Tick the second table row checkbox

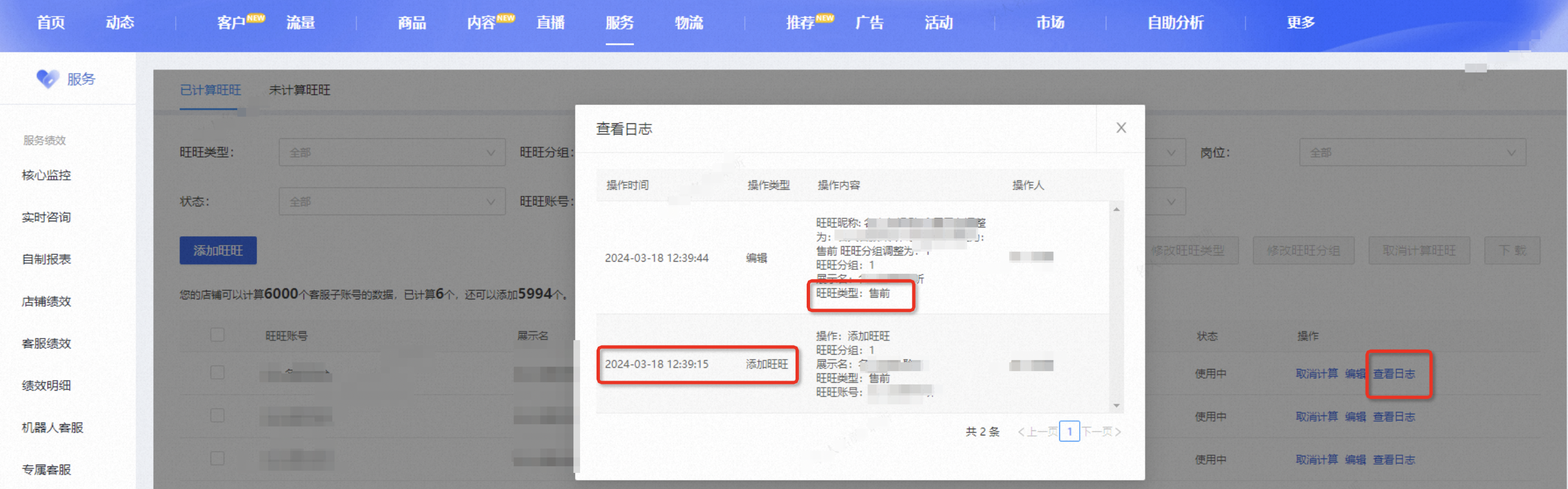tap(217, 416)
